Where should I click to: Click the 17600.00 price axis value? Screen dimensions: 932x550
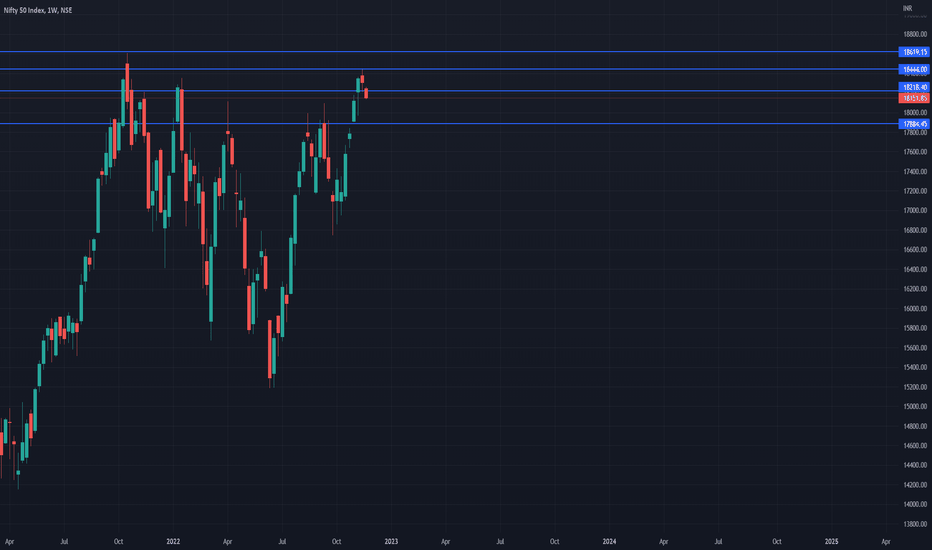[x=915, y=152]
